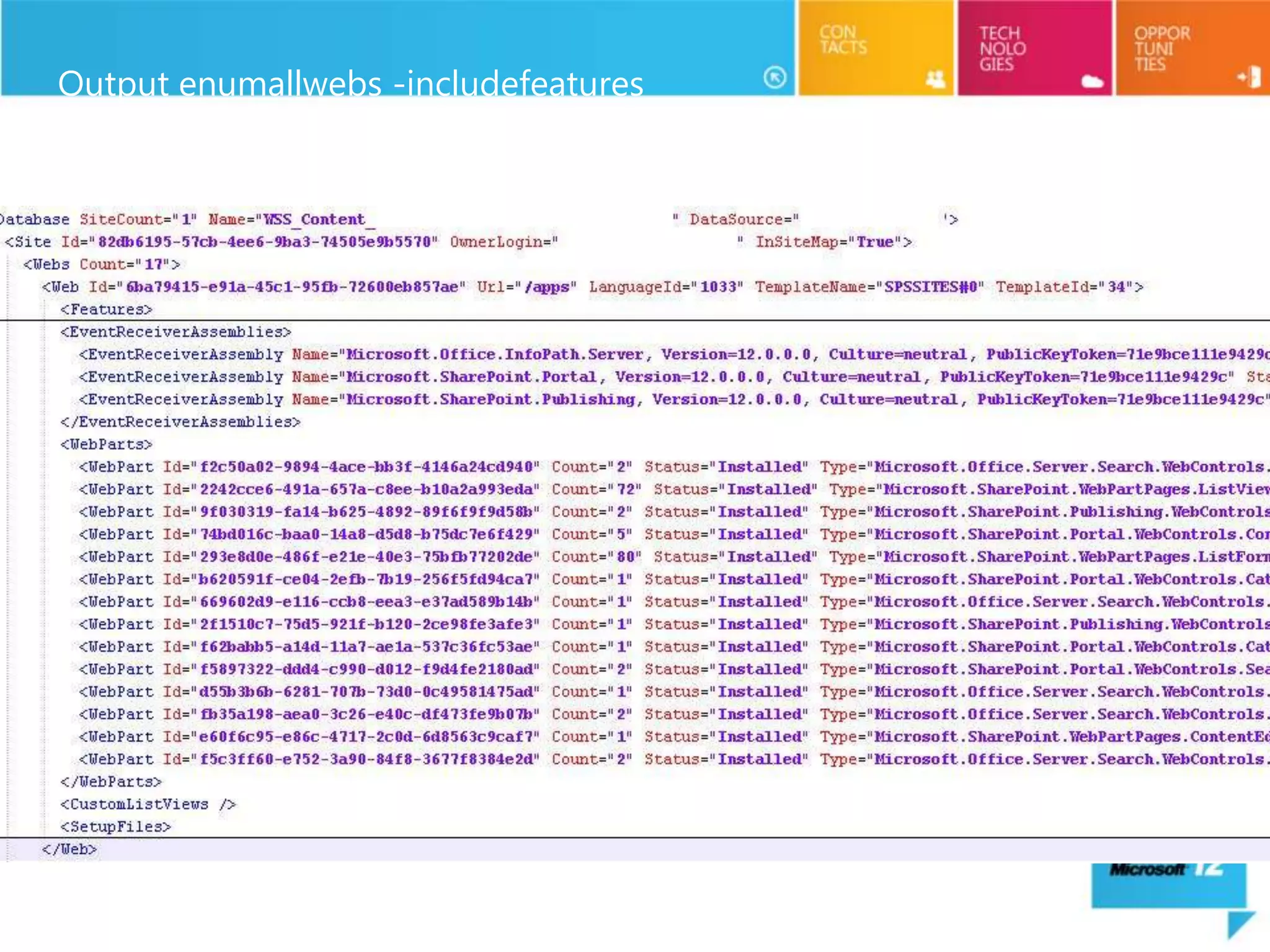Select the slide title 'Output enumallwebs -includefeatures'
1270x952 pixels.
point(350,83)
